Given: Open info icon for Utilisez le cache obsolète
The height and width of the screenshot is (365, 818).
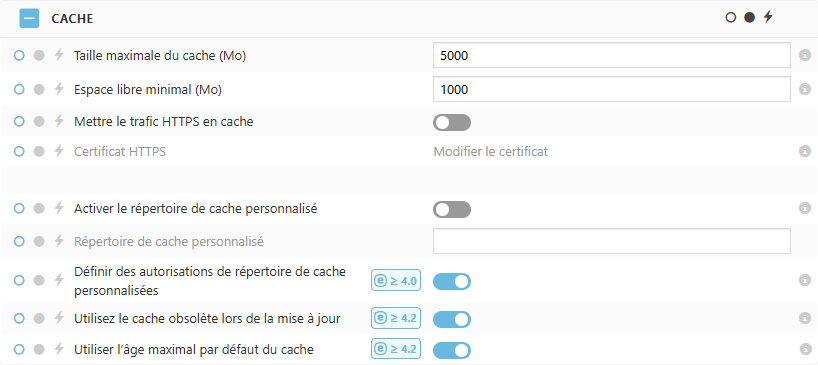Looking at the screenshot, I should (x=805, y=318).
